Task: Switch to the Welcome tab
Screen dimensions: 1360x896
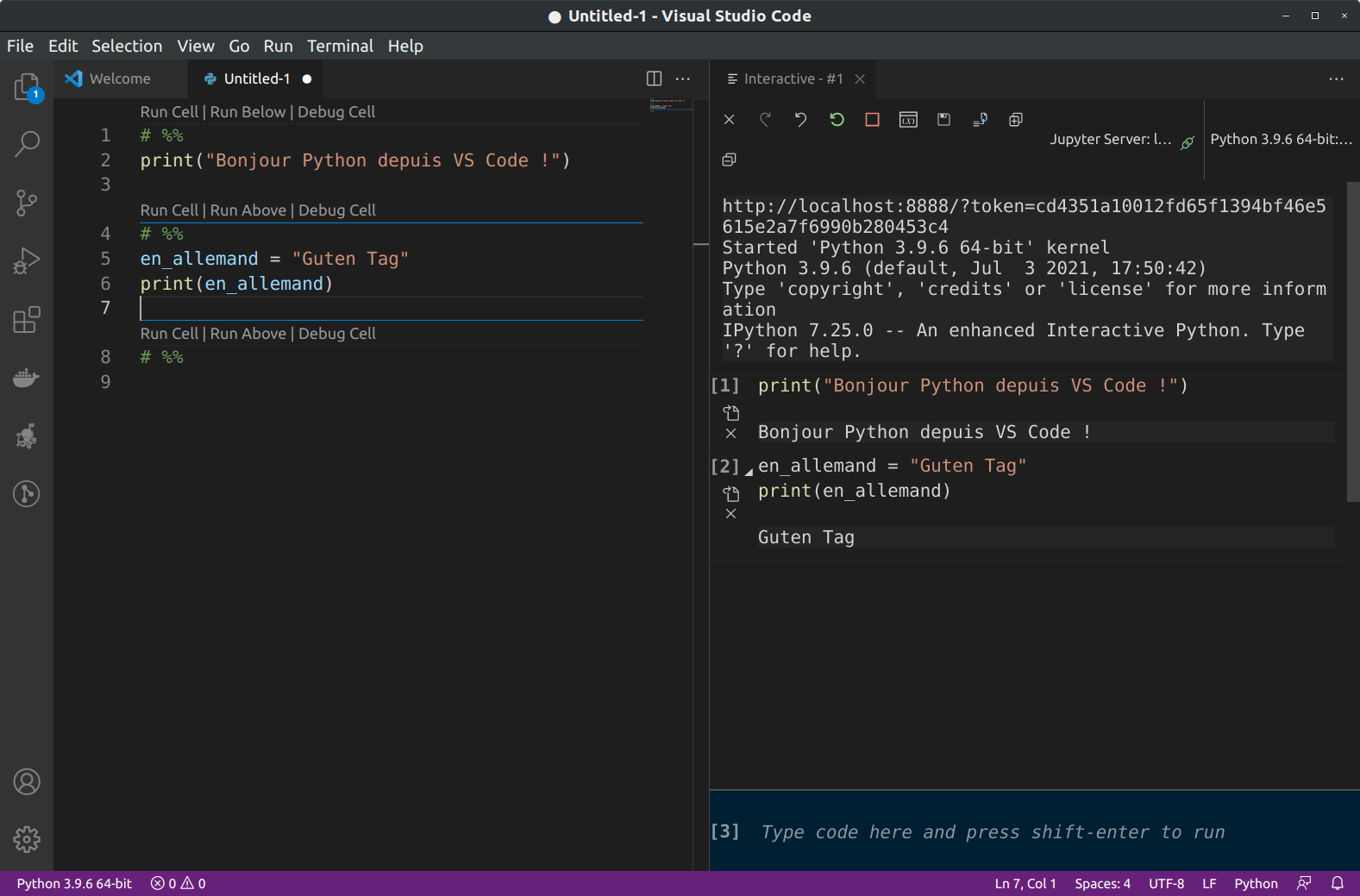Action: [x=121, y=78]
